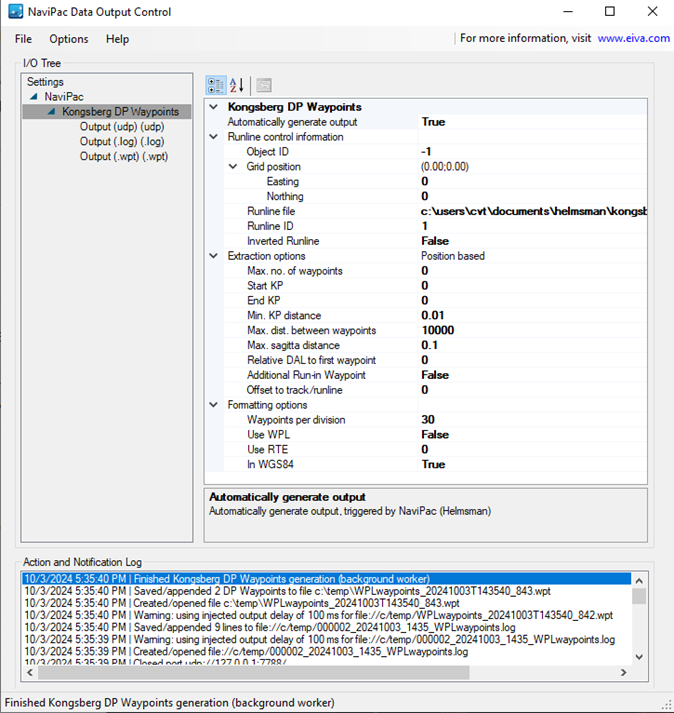Toggle Additional Run-in Waypoint False value

532,375
